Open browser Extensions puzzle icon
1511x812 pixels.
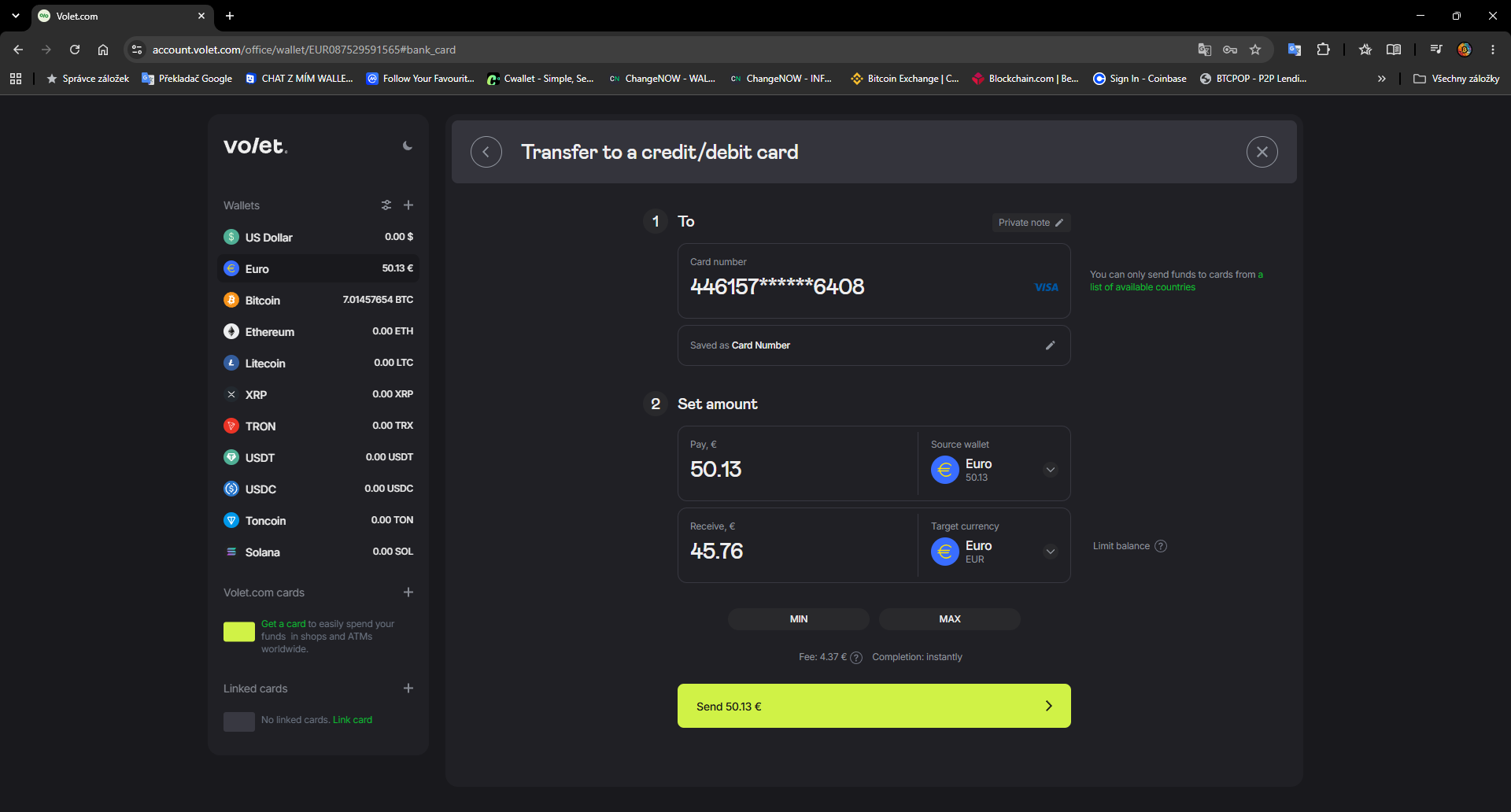coord(1324,50)
